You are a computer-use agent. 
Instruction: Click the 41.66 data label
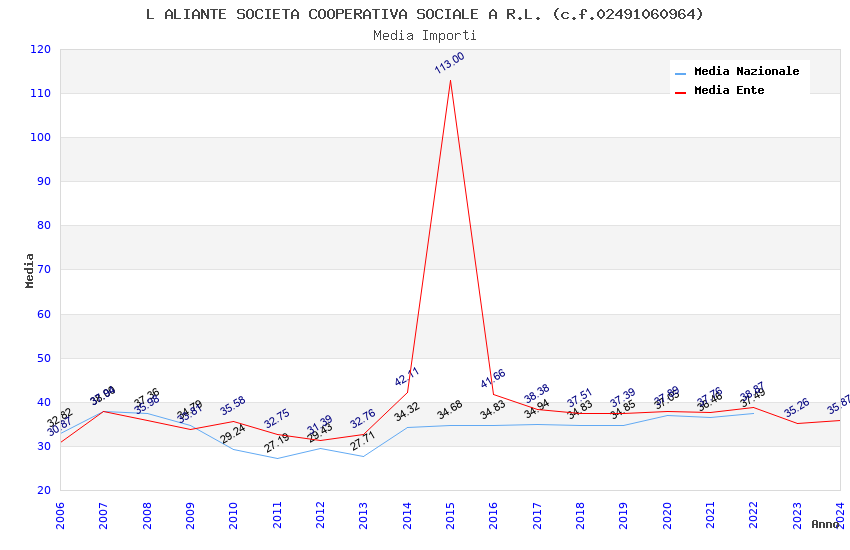(493, 378)
